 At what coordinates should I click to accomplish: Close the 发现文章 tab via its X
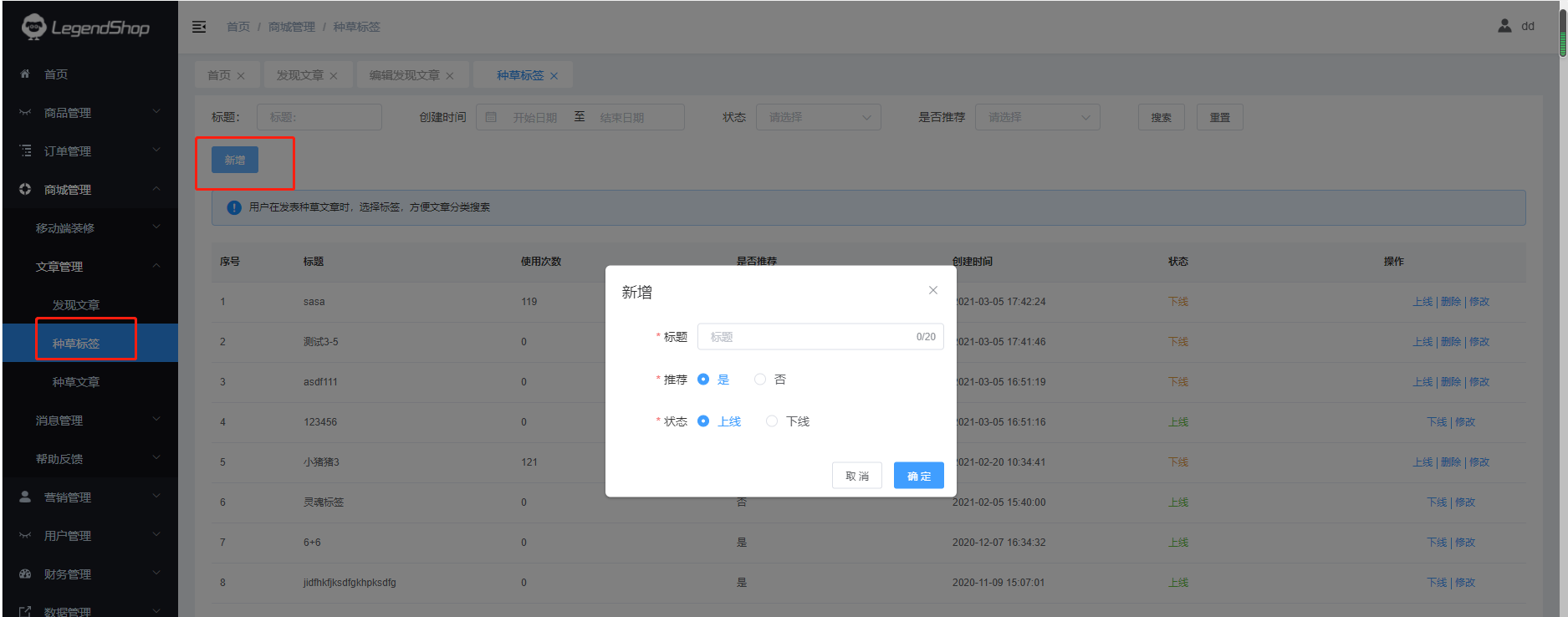[x=334, y=76]
